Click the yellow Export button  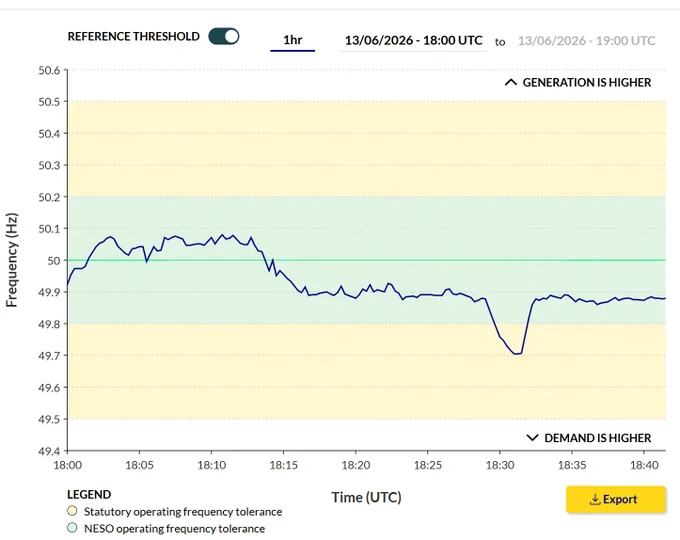pyautogui.click(x=616, y=499)
